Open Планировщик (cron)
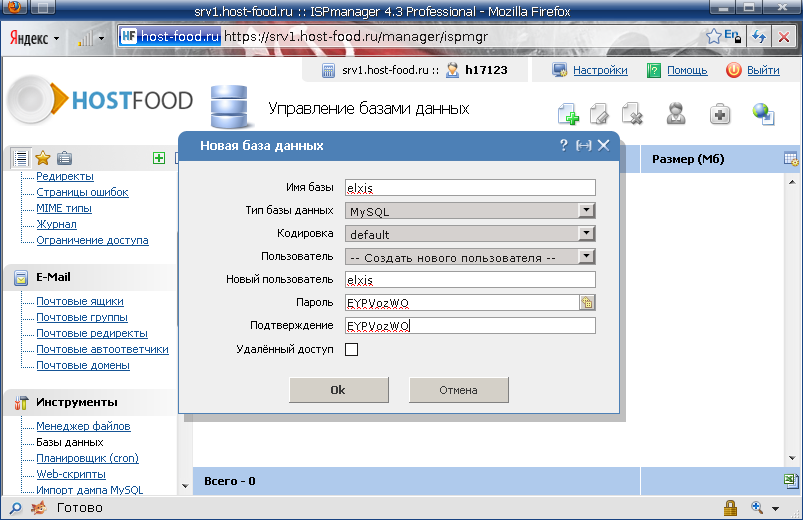Viewport: 803px width, 520px height. point(88,458)
